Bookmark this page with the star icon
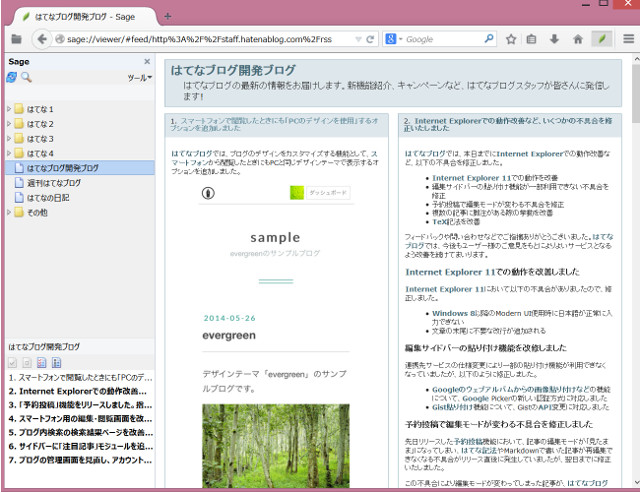The image size is (640, 492). click(x=511, y=39)
